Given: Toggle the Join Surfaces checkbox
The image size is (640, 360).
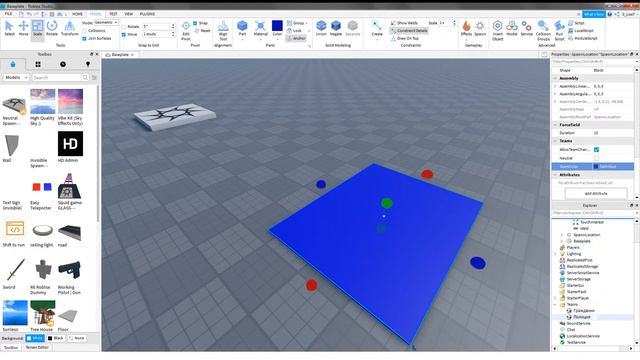Looking at the screenshot, I should pyautogui.click(x=84, y=38).
